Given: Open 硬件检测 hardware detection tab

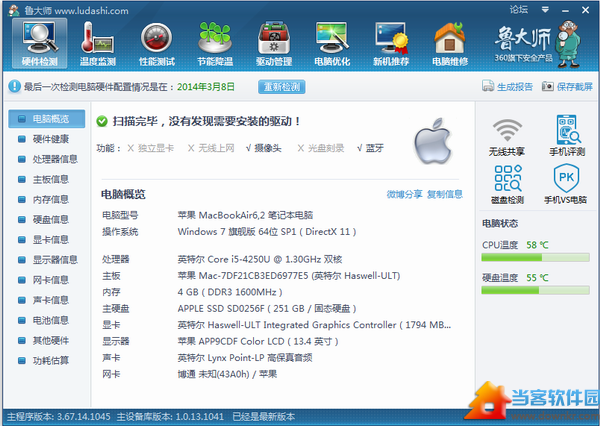Looking at the screenshot, I should coord(39,44).
